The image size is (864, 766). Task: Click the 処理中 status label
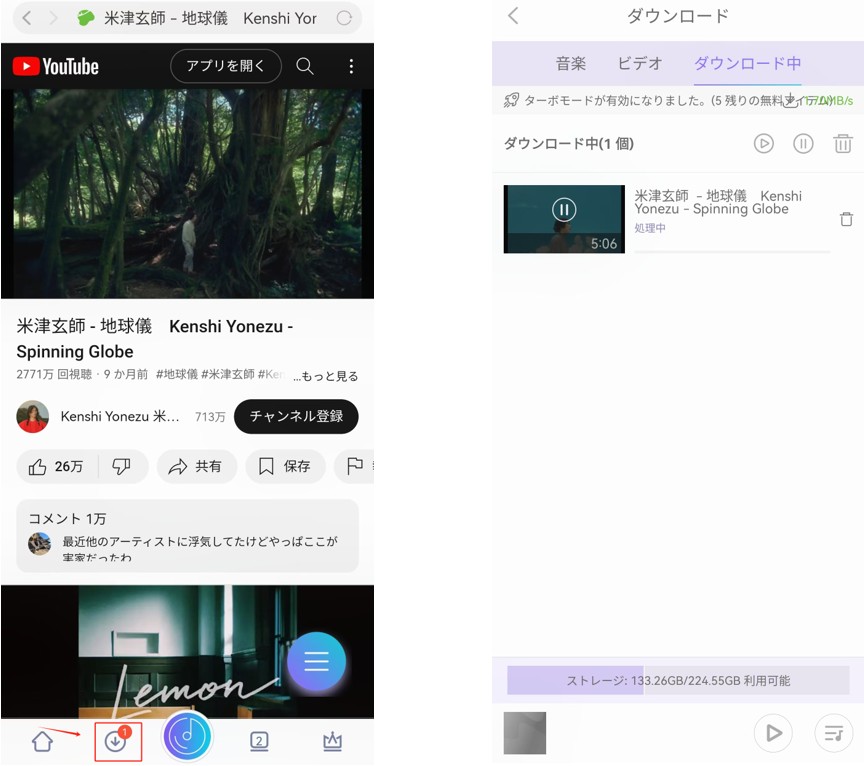tap(650, 228)
